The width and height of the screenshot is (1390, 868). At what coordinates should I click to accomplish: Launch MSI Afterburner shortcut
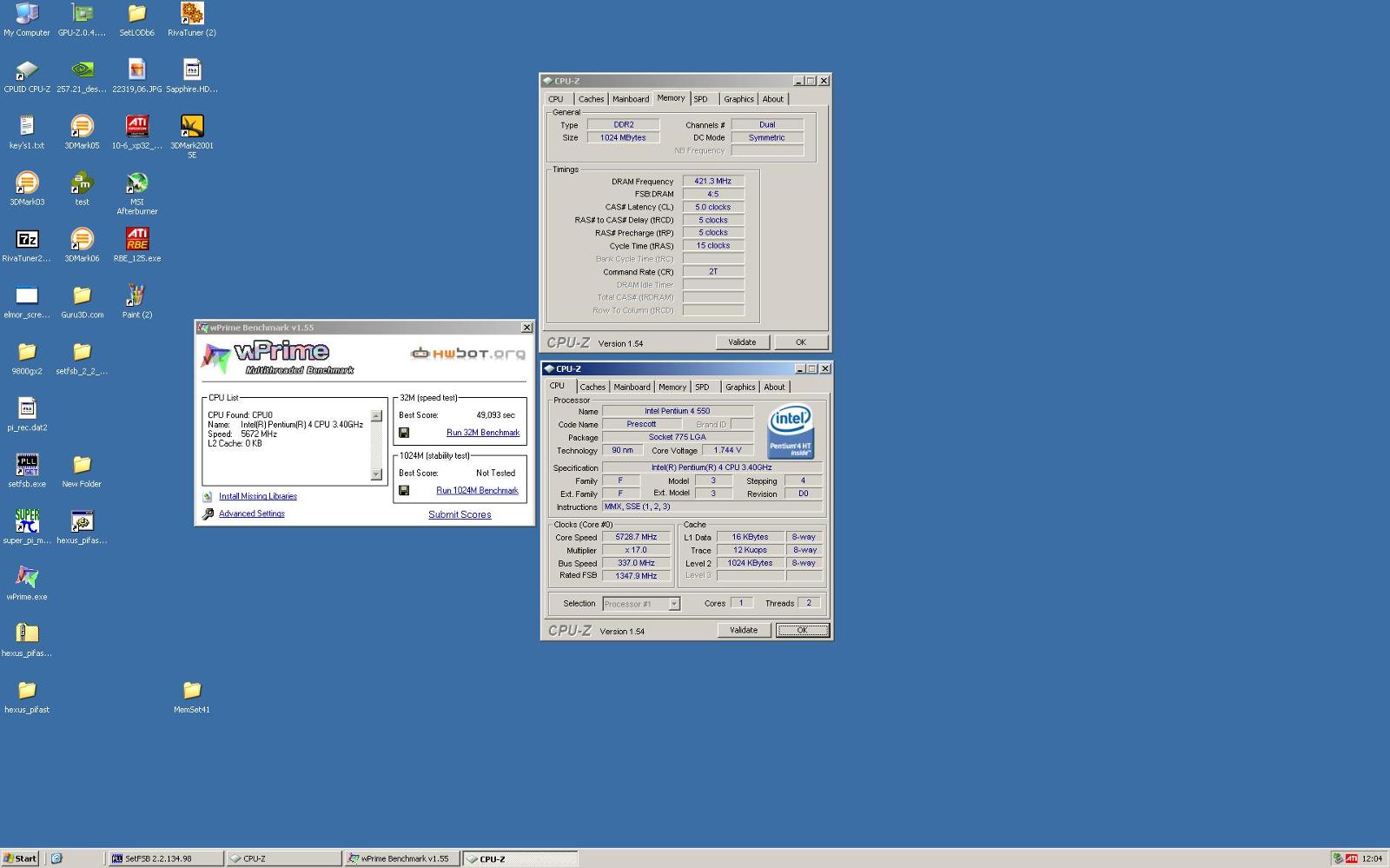136,182
